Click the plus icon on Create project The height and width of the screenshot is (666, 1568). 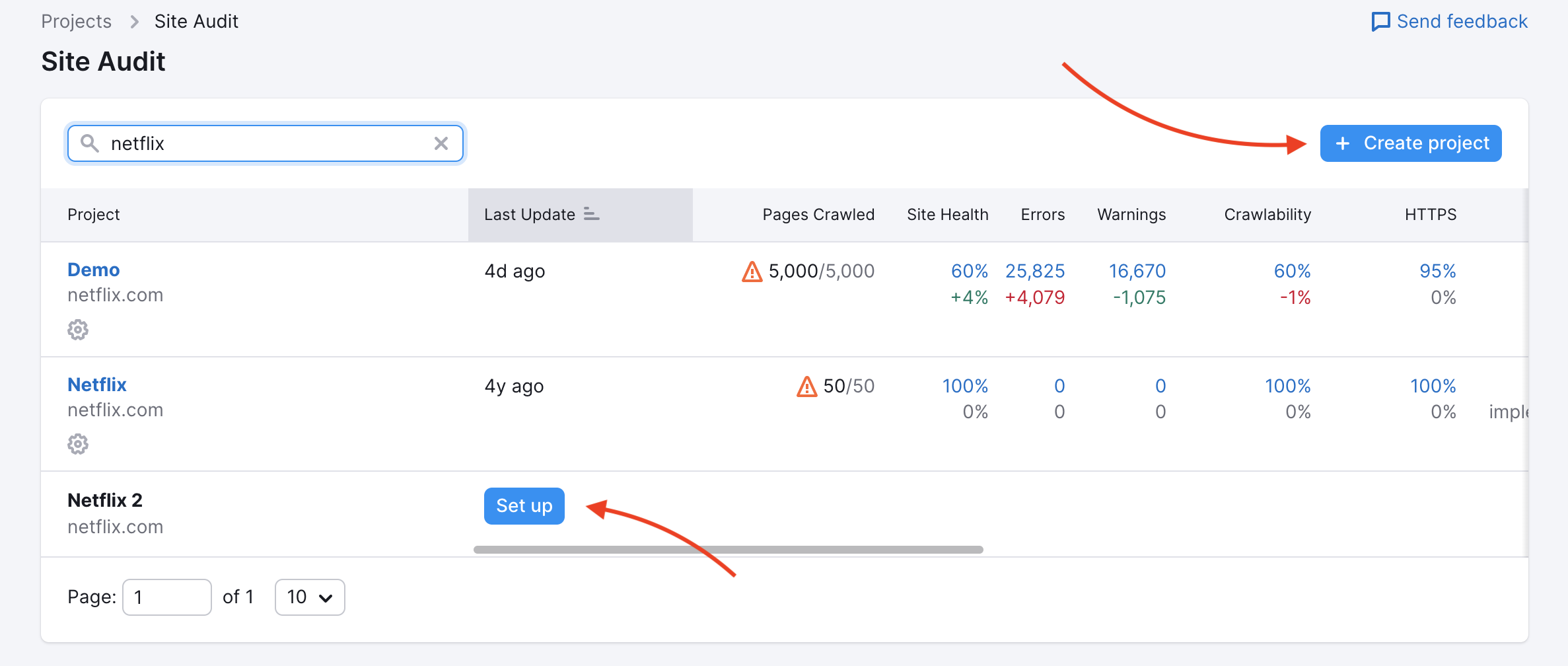1342,143
